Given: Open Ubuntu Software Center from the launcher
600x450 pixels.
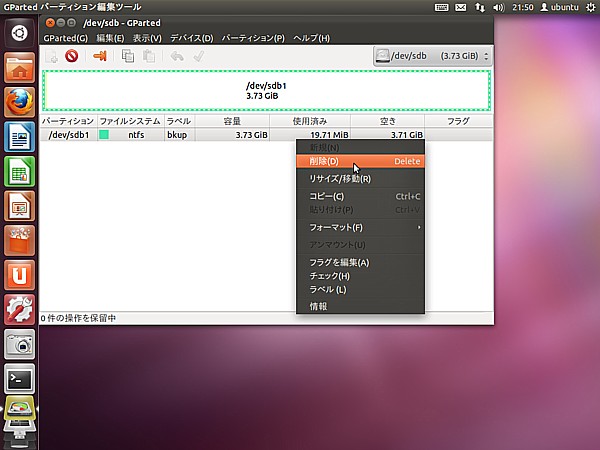Looking at the screenshot, I should 19,240.
